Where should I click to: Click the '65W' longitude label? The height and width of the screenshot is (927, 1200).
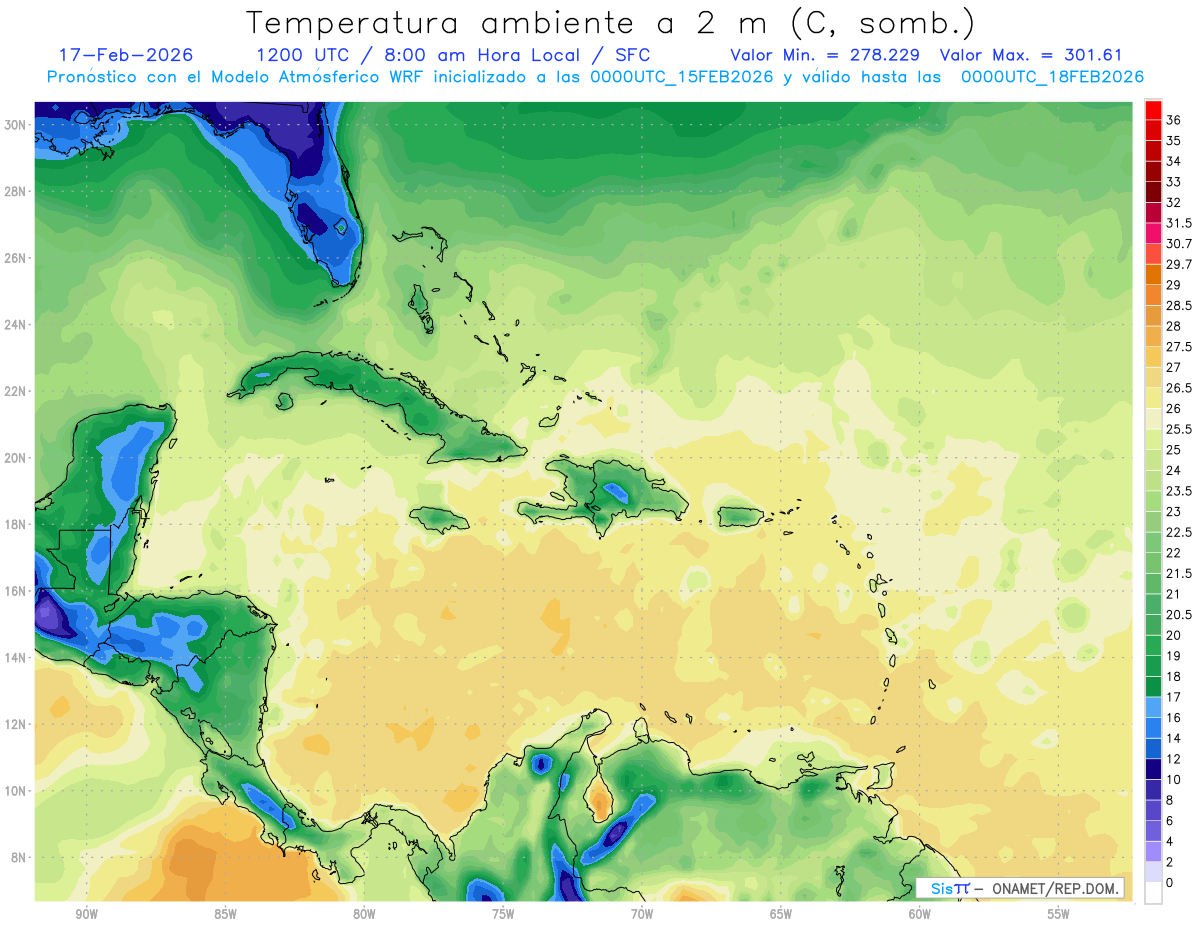pyautogui.click(x=781, y=914)
